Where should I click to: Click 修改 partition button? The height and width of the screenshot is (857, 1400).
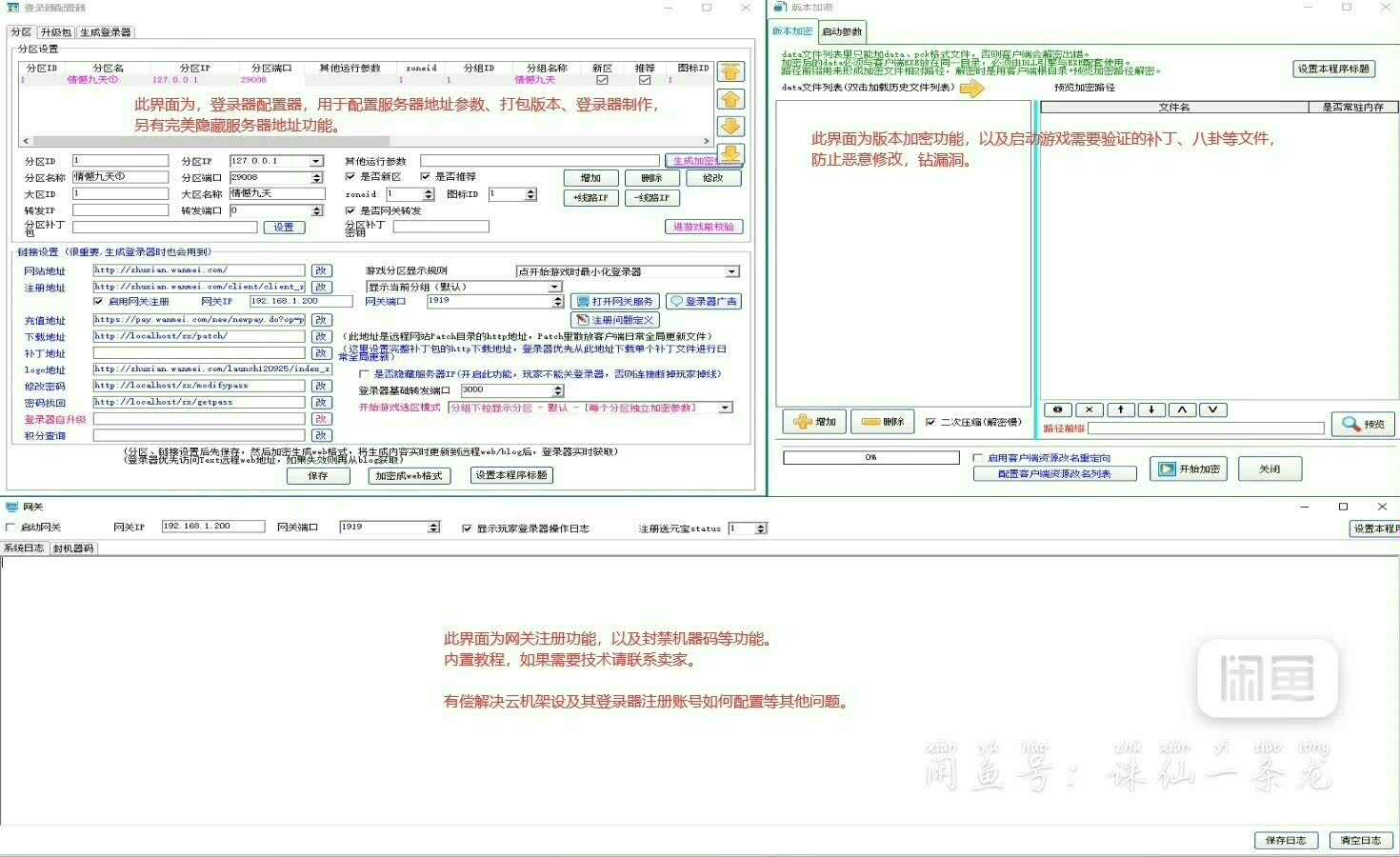(x=712, y=178)
